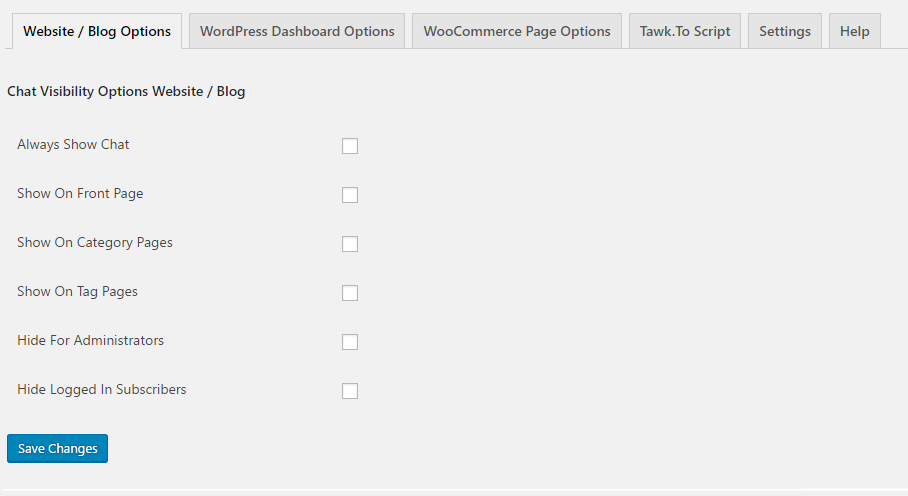This screenshot has width=908, height=496.
Task: Open the WordPress Dashboard Options tab
Action: click(x=297, y=31)
